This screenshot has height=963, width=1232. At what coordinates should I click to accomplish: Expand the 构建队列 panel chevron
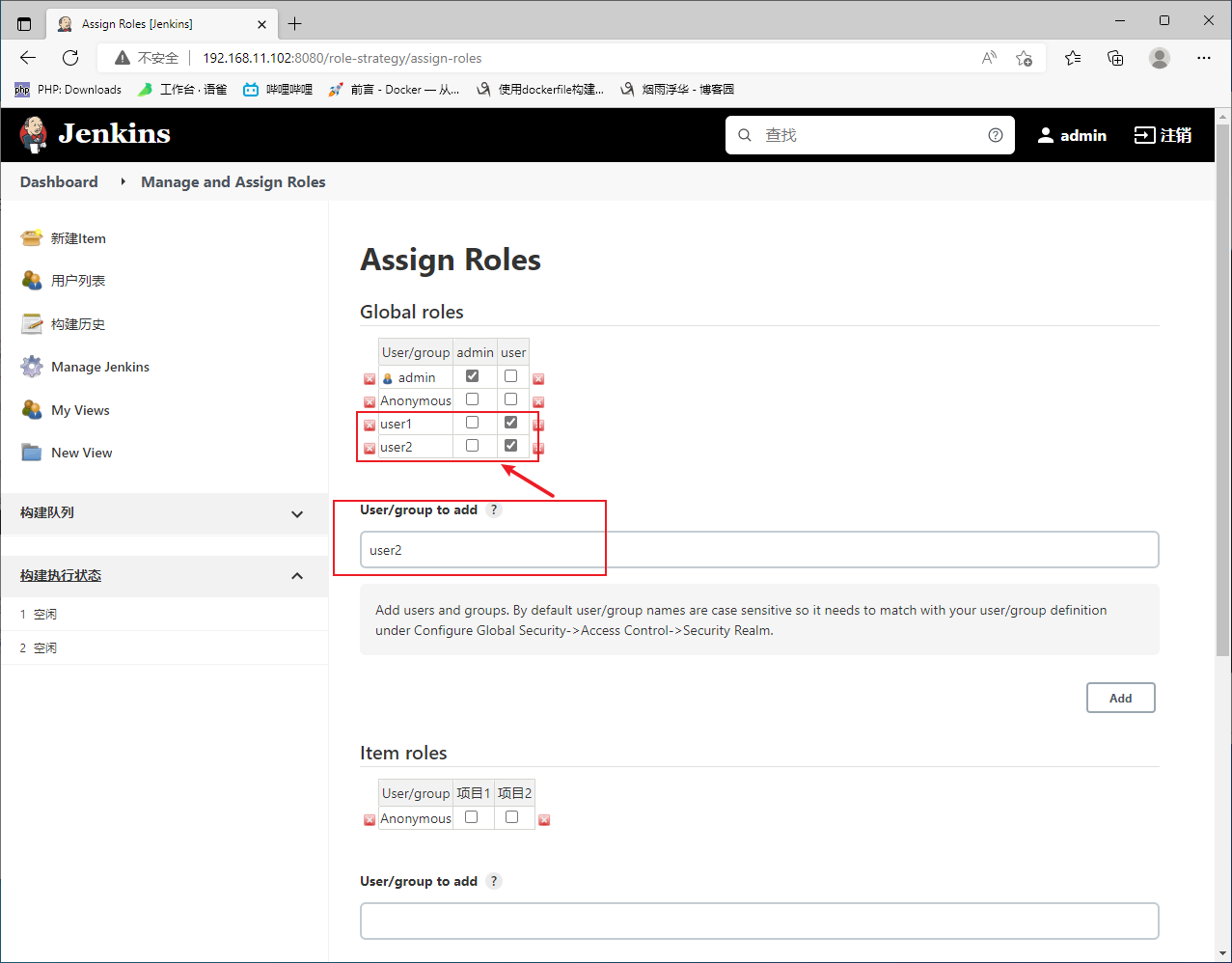tap(297, 514)
